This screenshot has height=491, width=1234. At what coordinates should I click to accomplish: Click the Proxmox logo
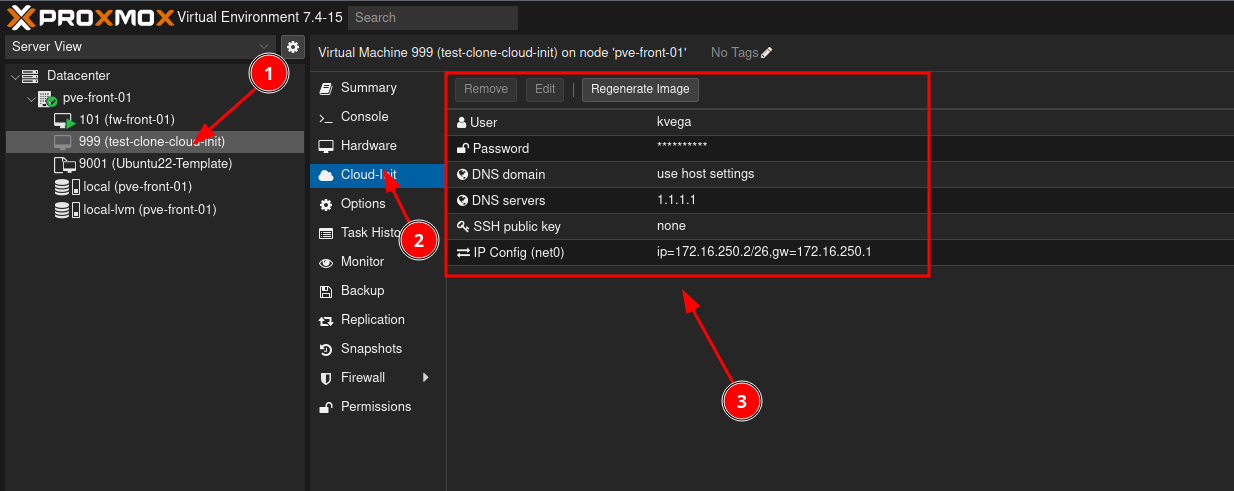pyautogui.click(x=90, y=17)
